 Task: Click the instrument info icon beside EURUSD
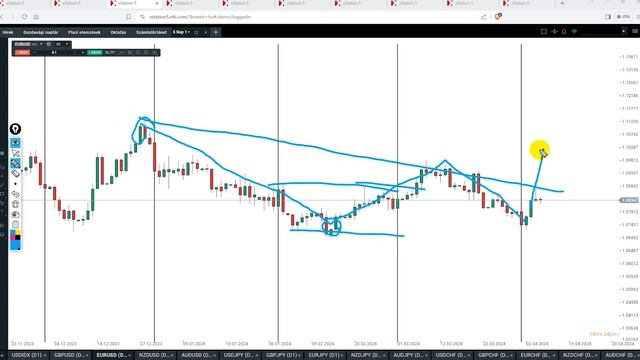click(49, 44)
